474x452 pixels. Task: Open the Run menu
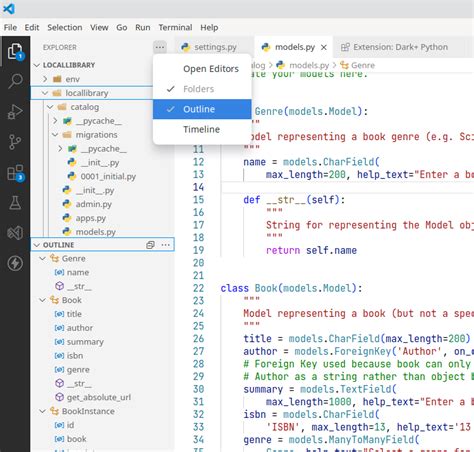pyautogui.click(x=143, y=27)
